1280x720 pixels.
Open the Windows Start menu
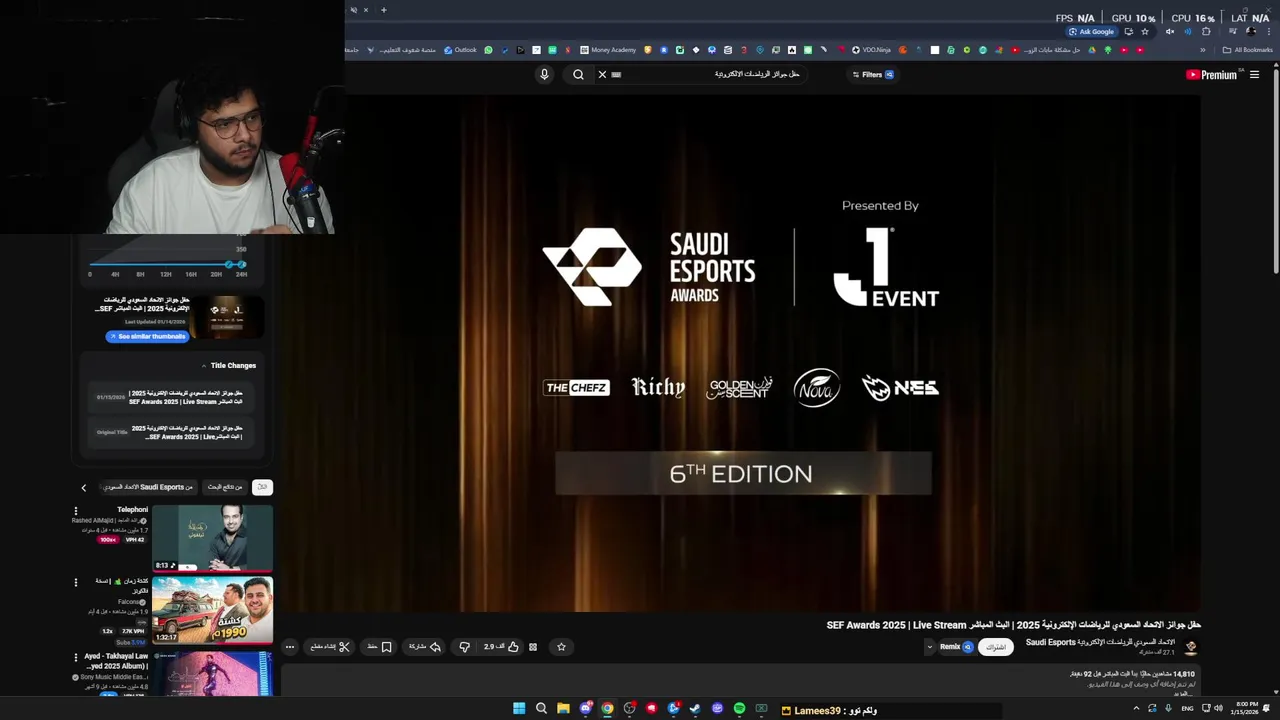coord(519,709)
